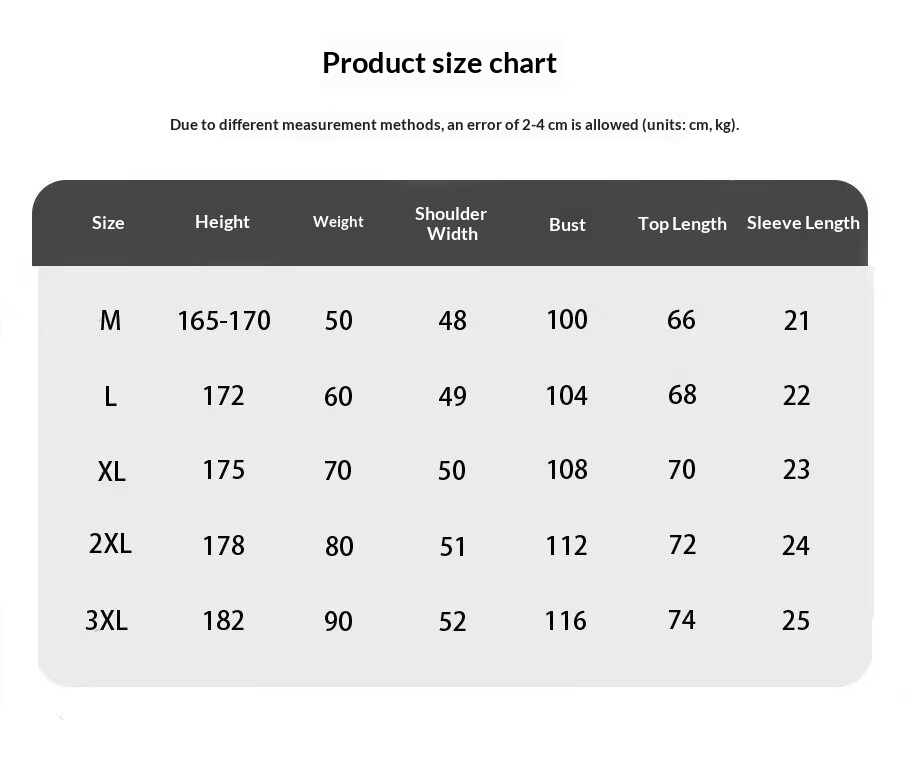Select the 108 bust value for XL
The image size is (907, 765).
click(567, 470)
